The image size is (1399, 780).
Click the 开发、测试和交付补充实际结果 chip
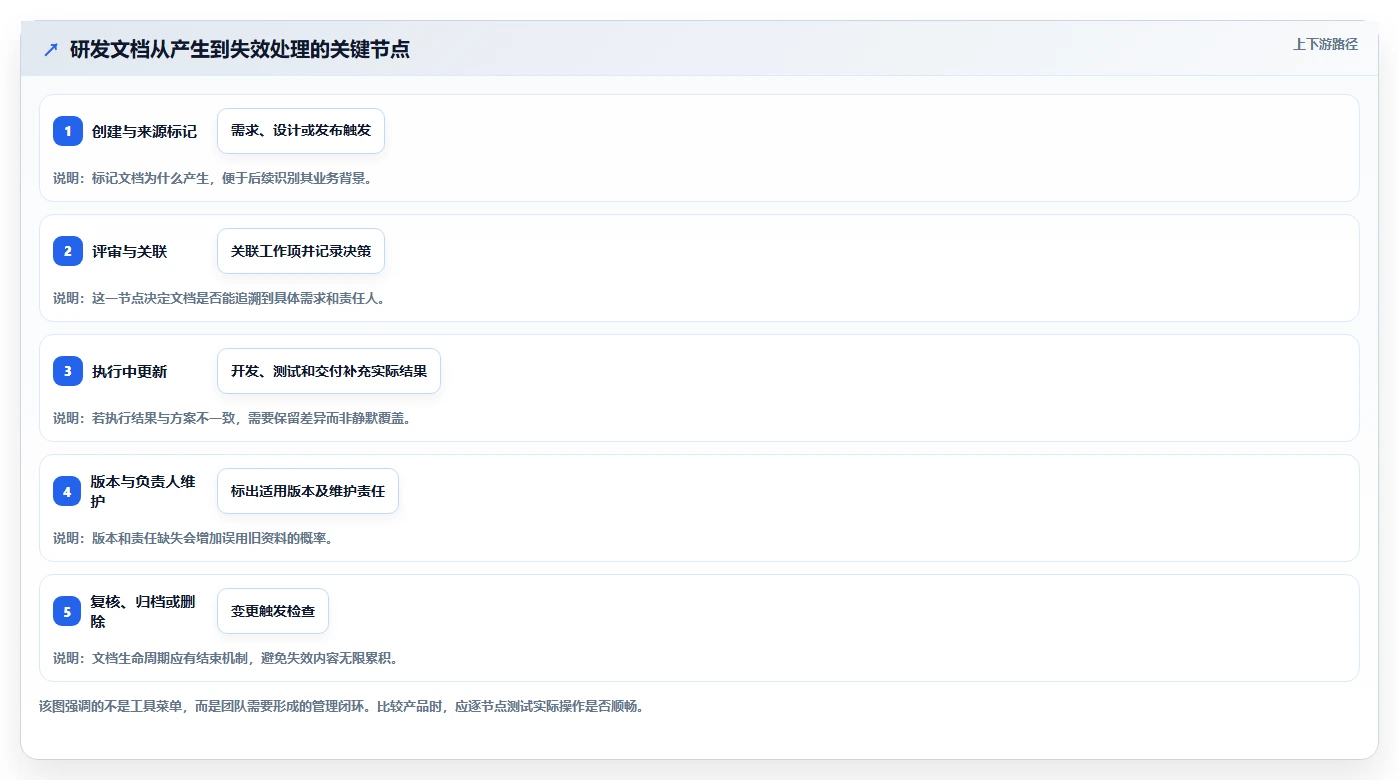[x=329, y=371]
